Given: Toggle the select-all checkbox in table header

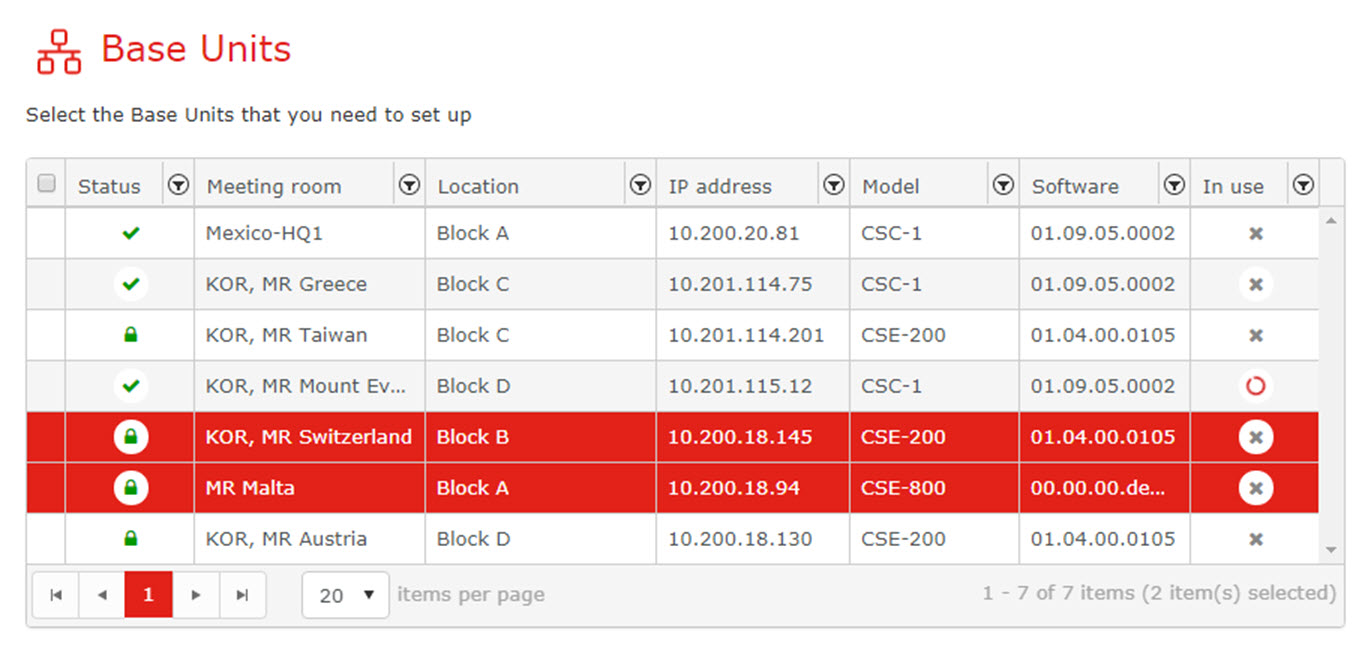Looking at the screenshot, I should point(46,183).
